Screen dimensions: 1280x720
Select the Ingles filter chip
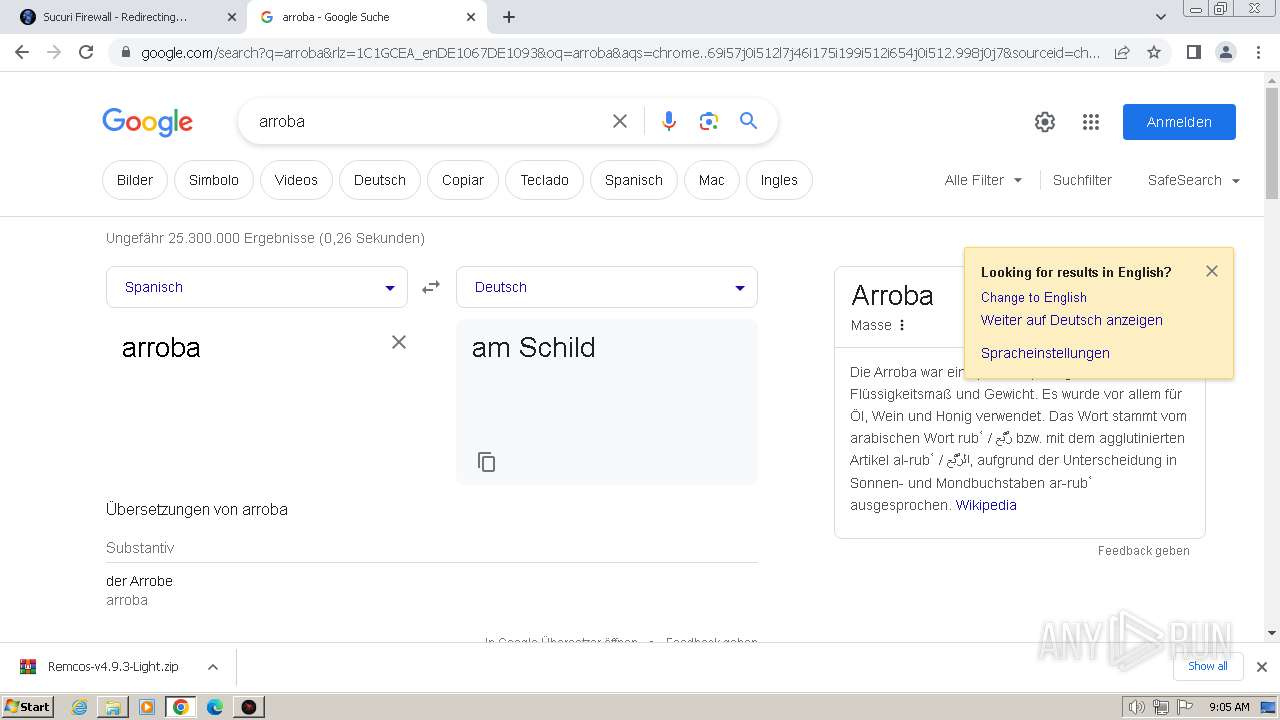pyautogui.click(x=779, y=180)
